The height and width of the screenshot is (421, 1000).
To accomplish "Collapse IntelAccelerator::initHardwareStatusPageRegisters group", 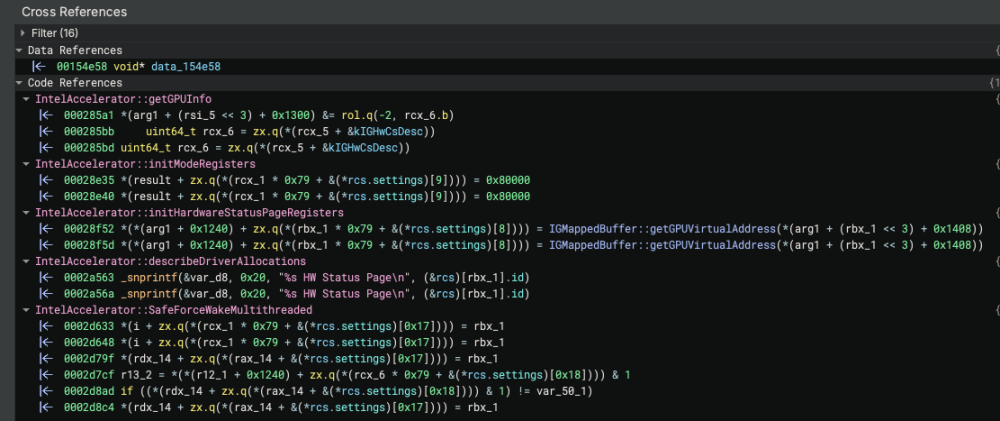I will [27, 212].
